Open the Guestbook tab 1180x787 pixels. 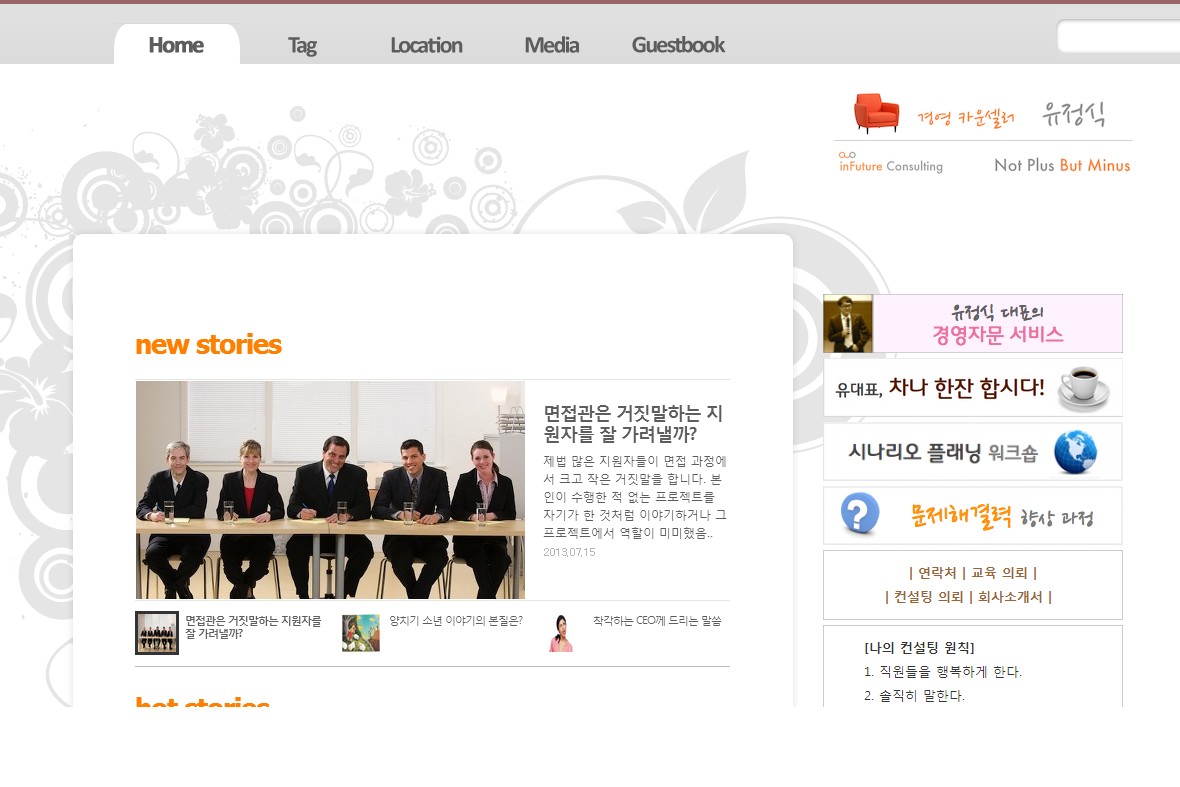677,44
